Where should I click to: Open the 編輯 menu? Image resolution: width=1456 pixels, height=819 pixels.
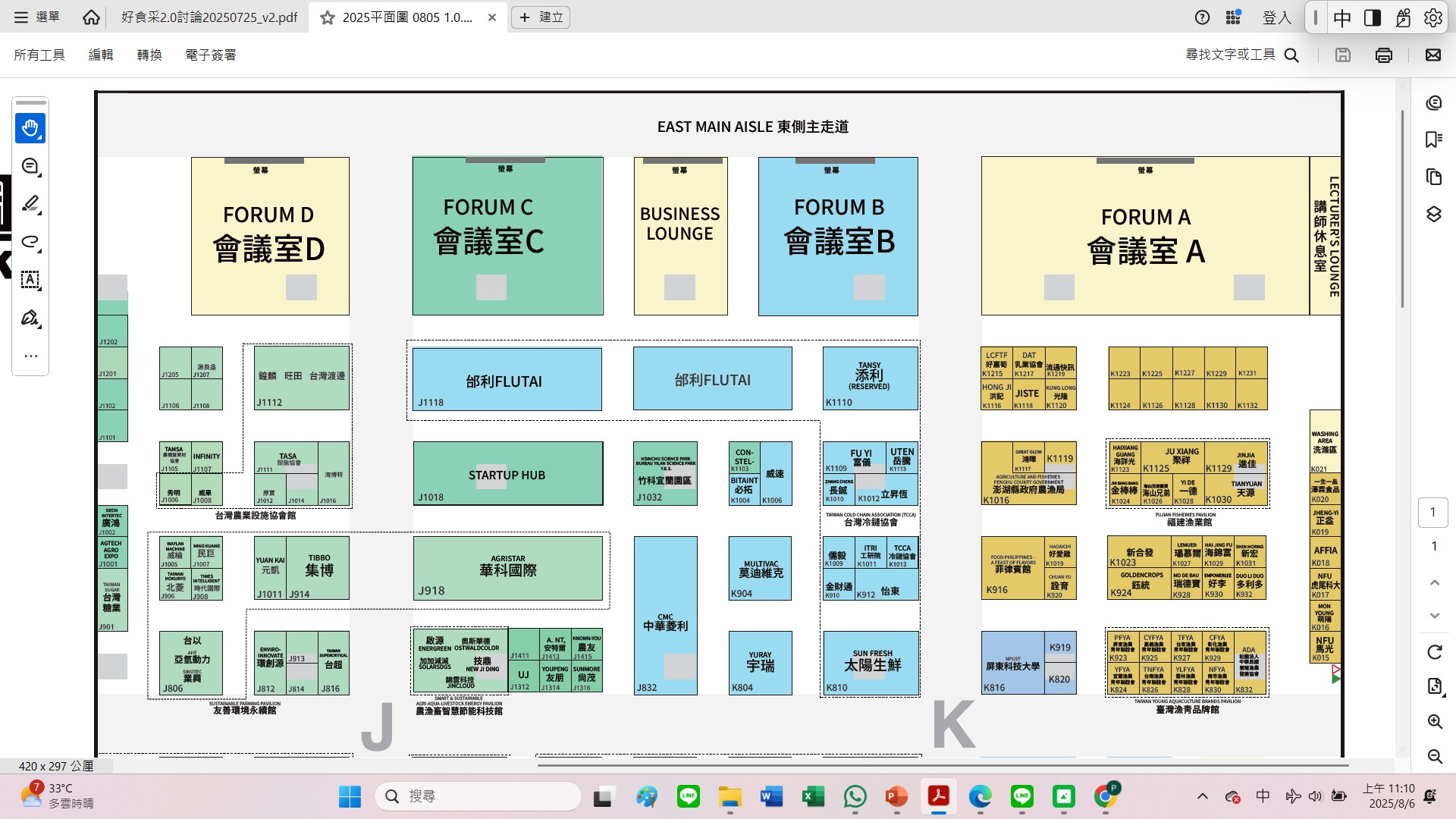pos(101,55)
